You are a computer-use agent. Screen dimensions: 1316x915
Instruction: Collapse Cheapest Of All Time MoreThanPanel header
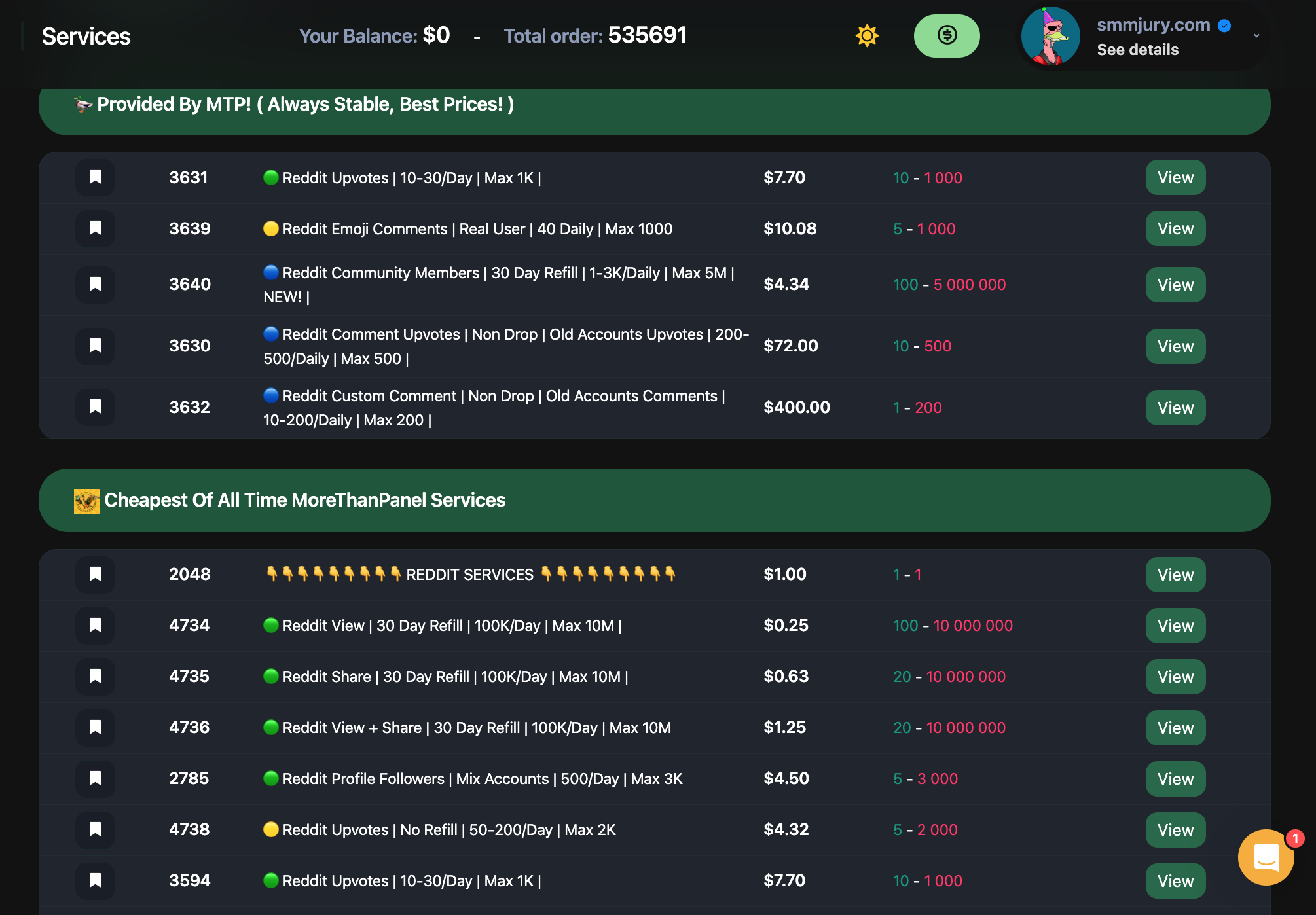654,500
